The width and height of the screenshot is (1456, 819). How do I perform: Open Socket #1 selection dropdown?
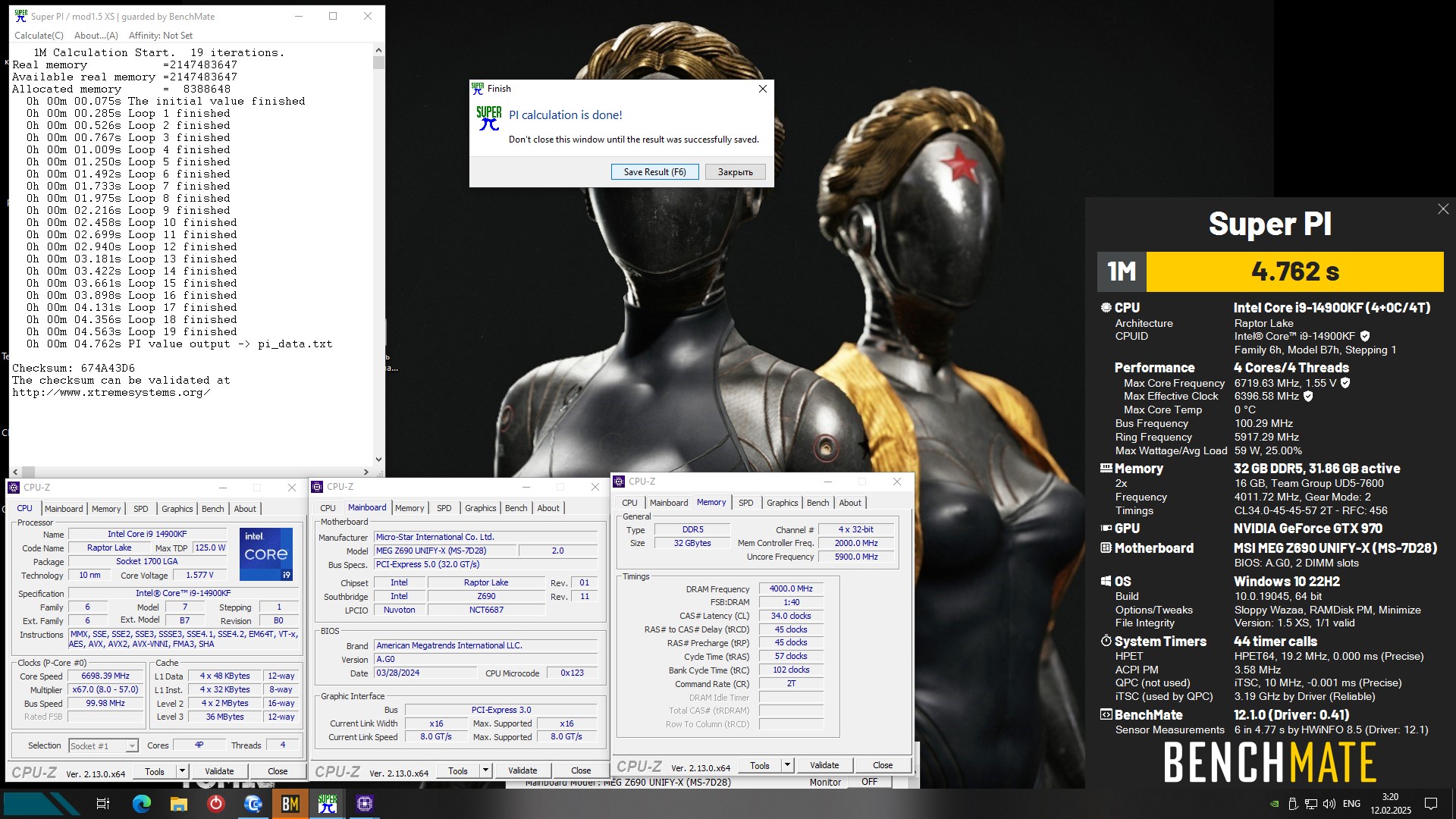[103, 746]
